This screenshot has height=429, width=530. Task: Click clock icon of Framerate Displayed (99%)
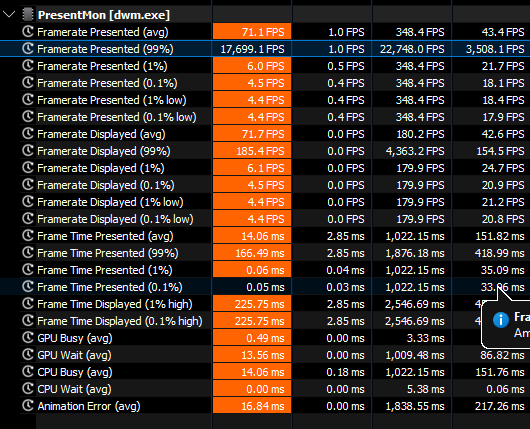(x=28, y=151)
